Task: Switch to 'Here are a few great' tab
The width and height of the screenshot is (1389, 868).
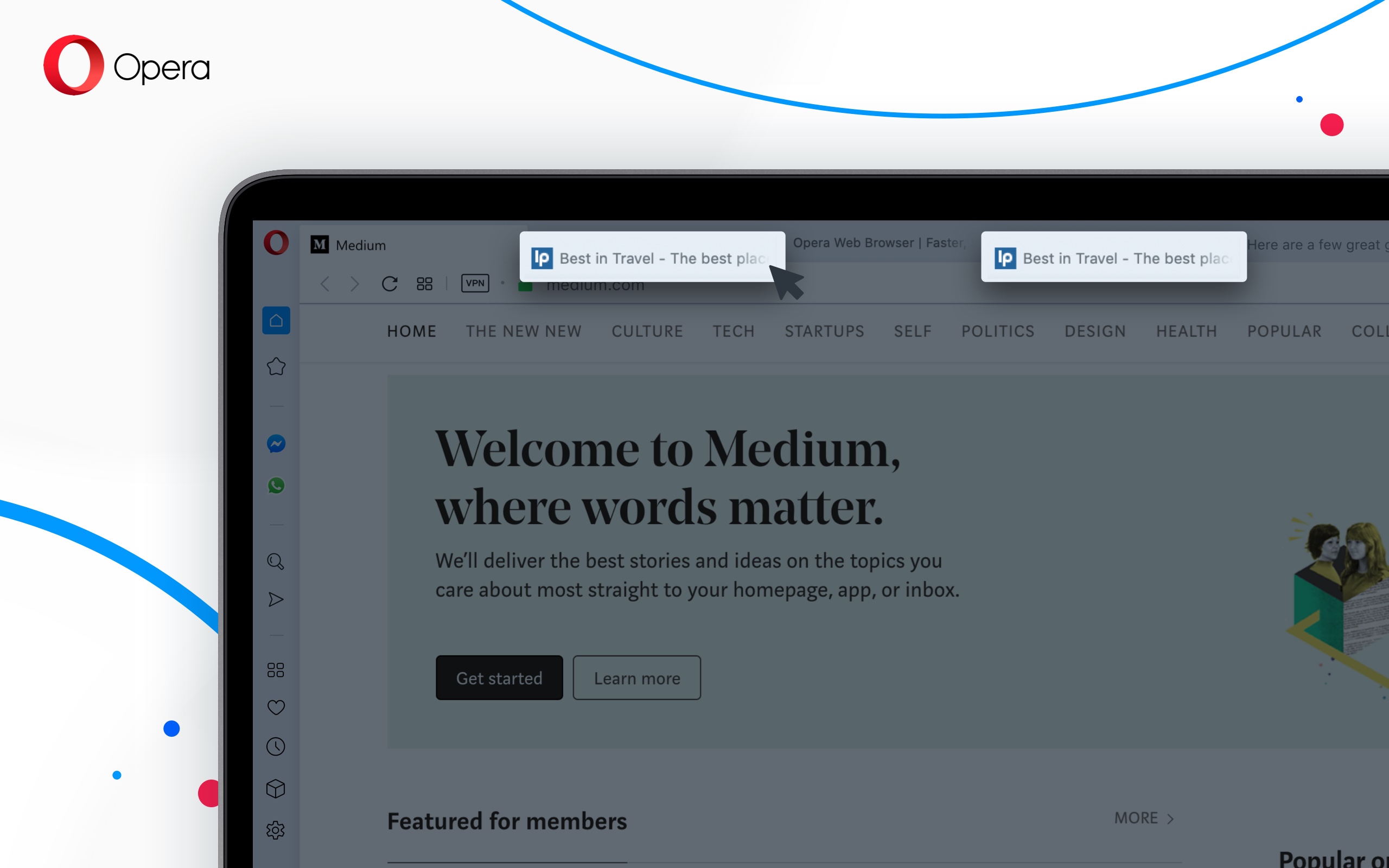Action: 1317,245
